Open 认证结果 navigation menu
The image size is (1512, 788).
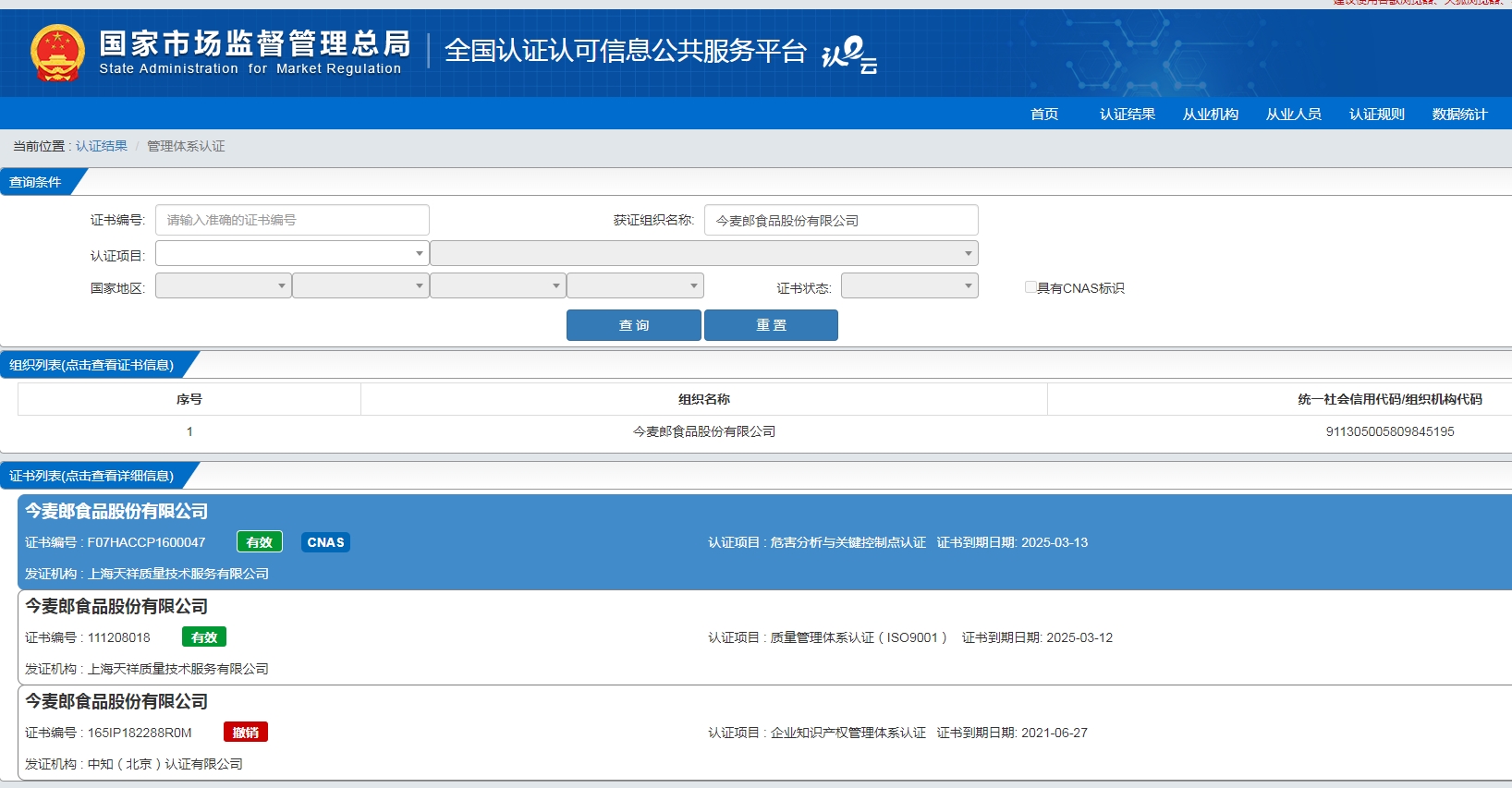tap(1128, 114)
